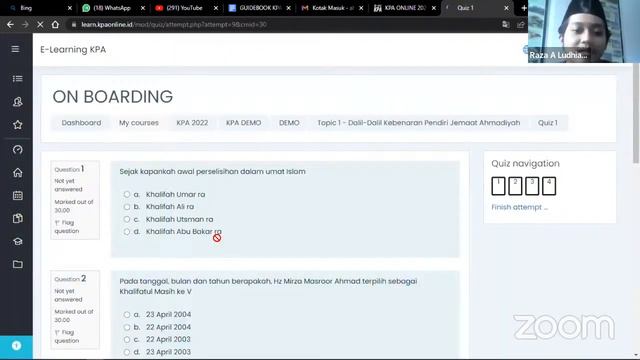This screenshot has height=360, width=640.
Task: Open KPA DEMO breadcrumb link
Action: [x=244, y=123]
